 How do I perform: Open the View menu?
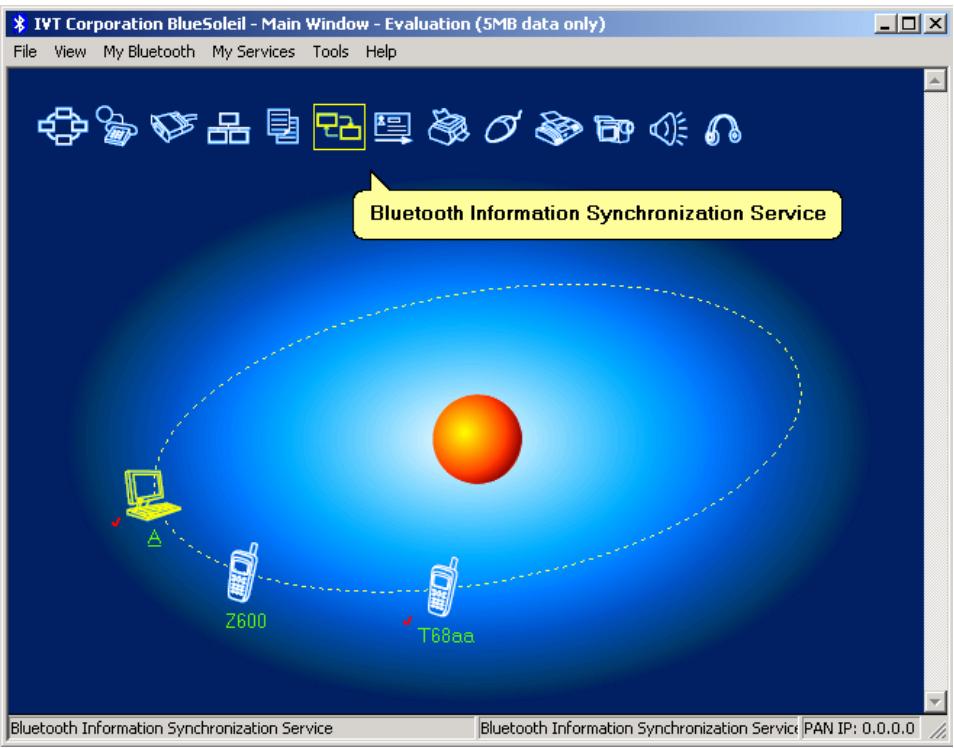tap(70, 52)
